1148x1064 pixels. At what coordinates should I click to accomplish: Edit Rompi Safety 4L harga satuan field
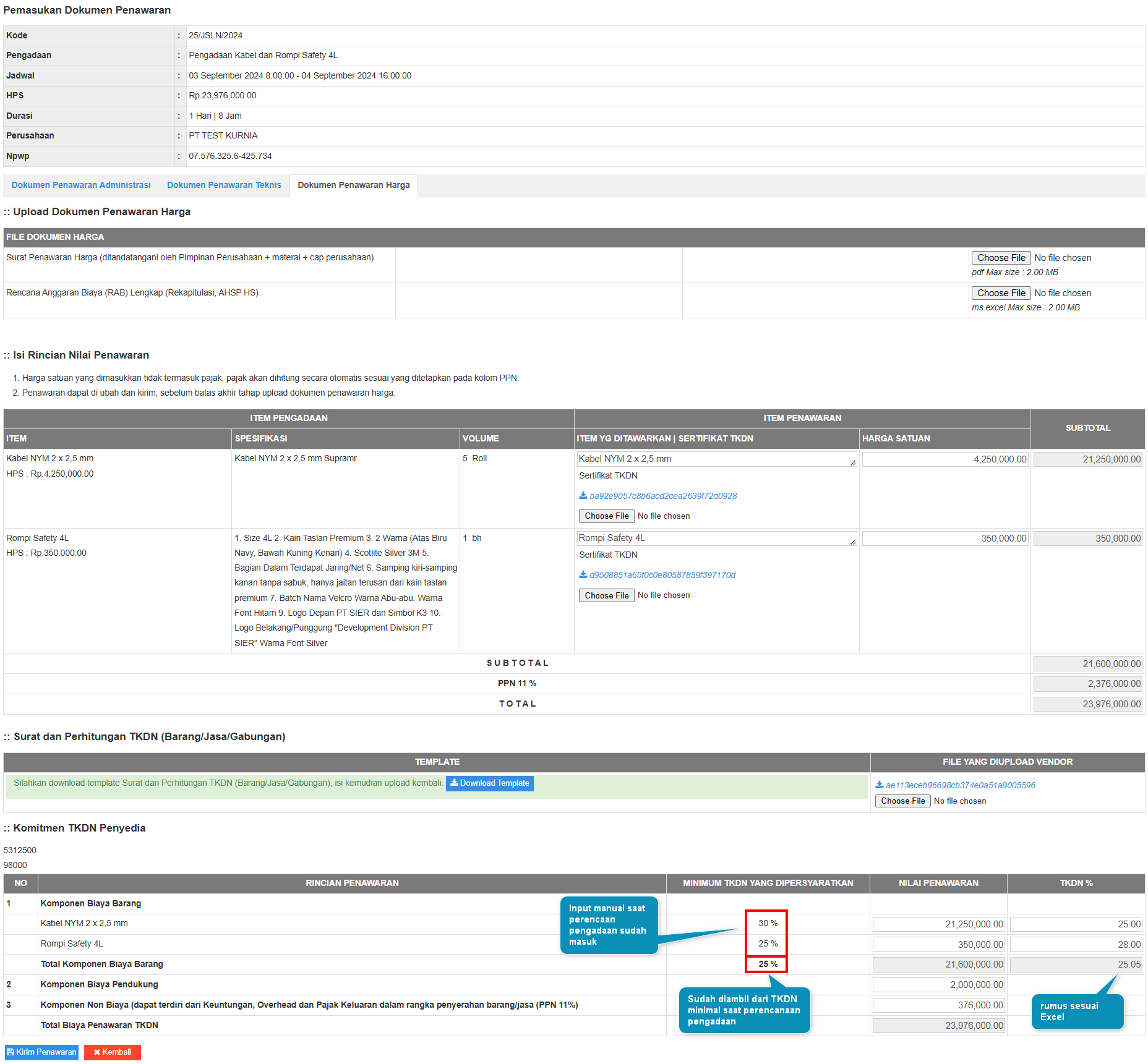click(945, 538)
